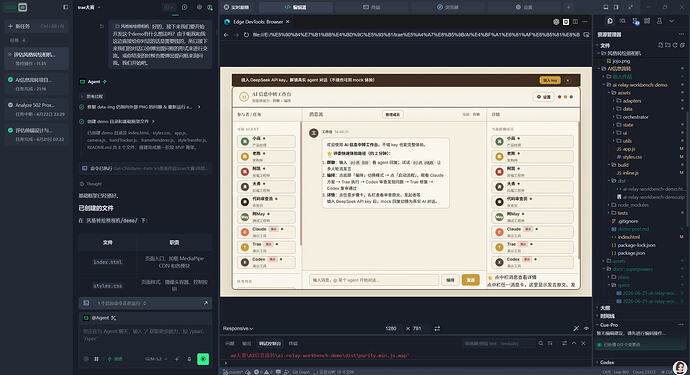
Task: Click the Agent chat input box
Action: [x=145, y=335]
